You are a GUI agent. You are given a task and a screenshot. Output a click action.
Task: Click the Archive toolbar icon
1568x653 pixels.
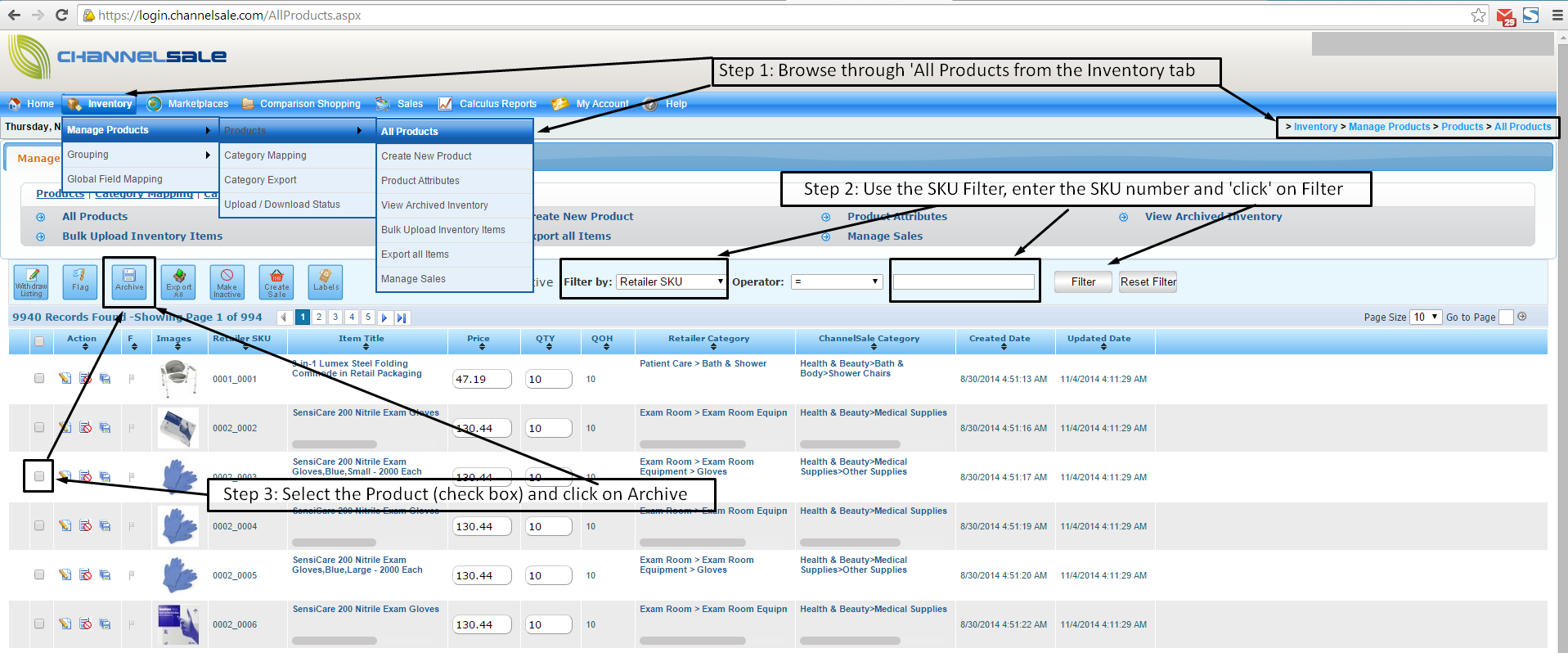click(129, 281)
